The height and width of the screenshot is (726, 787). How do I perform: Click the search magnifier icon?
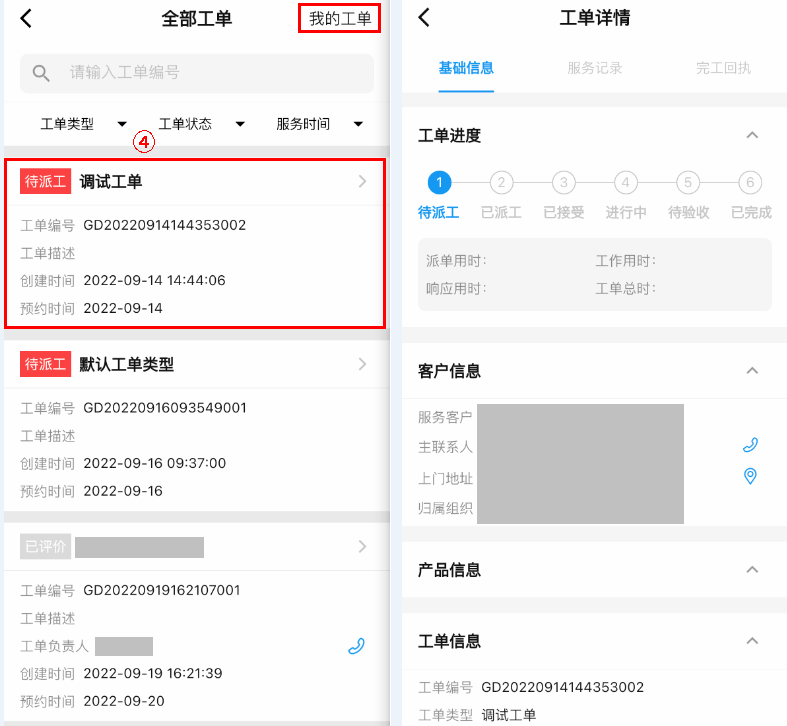[x=41, y=73]
